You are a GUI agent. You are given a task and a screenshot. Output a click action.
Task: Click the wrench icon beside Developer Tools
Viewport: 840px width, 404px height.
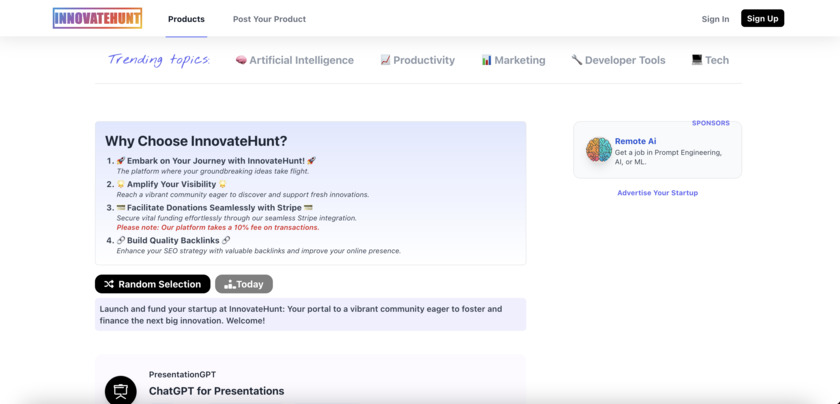576,60
